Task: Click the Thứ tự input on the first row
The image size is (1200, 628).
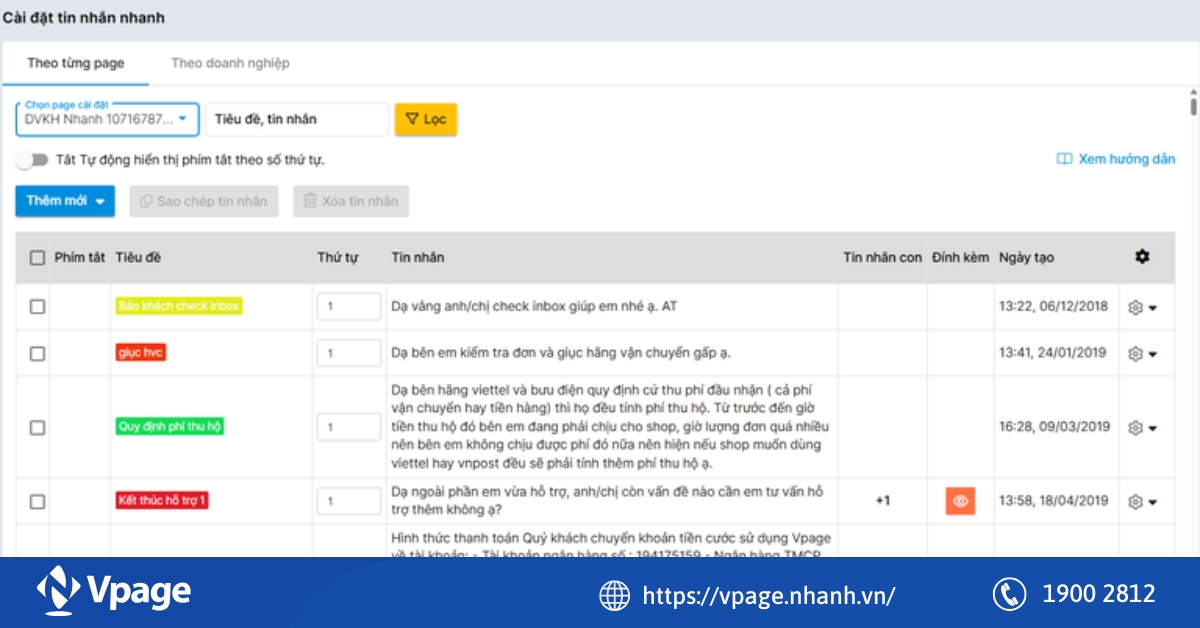Action: click(348, 307)
